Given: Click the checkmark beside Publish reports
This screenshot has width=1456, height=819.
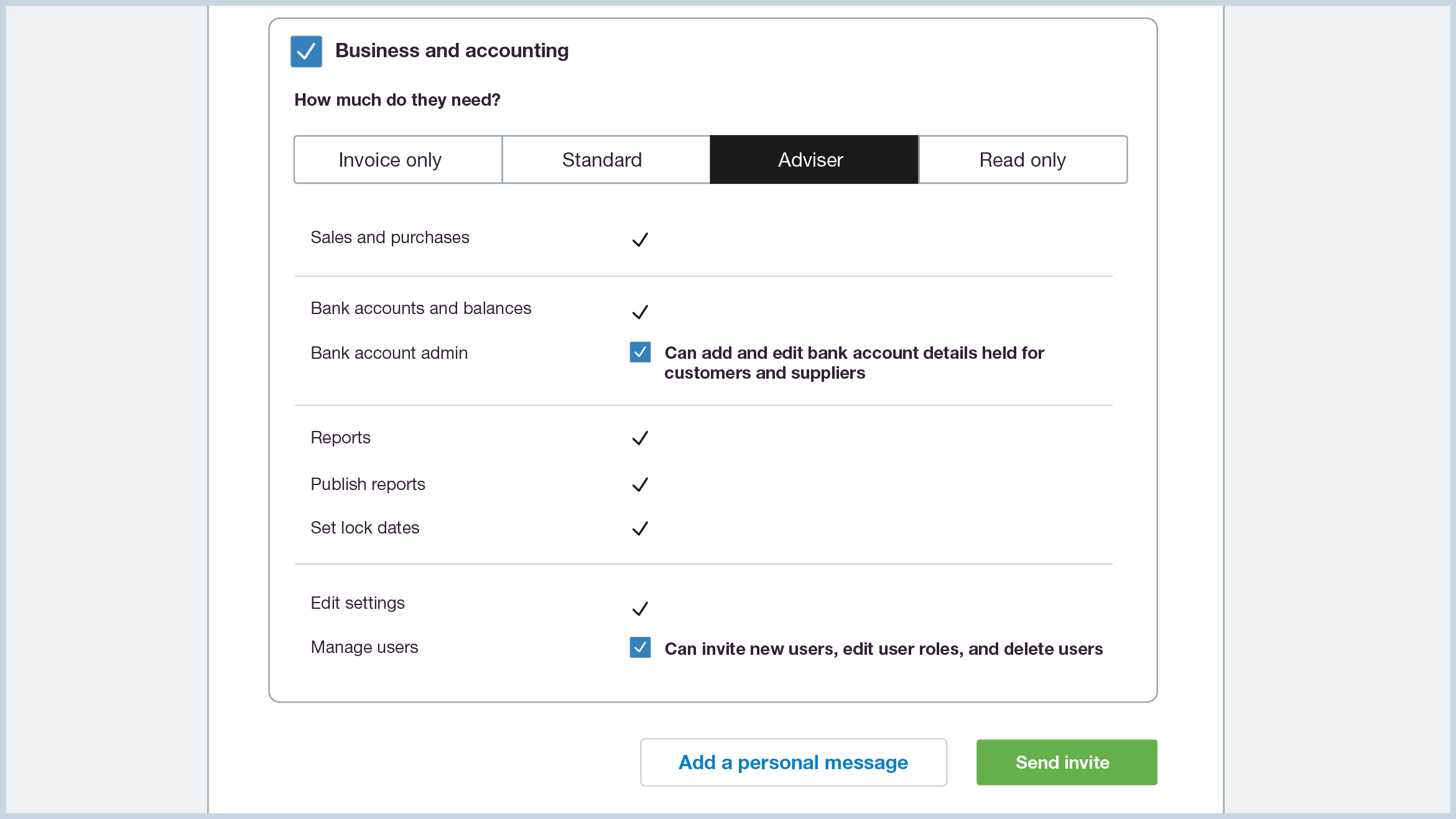Looking at the screenshot, I should point(640,484).
